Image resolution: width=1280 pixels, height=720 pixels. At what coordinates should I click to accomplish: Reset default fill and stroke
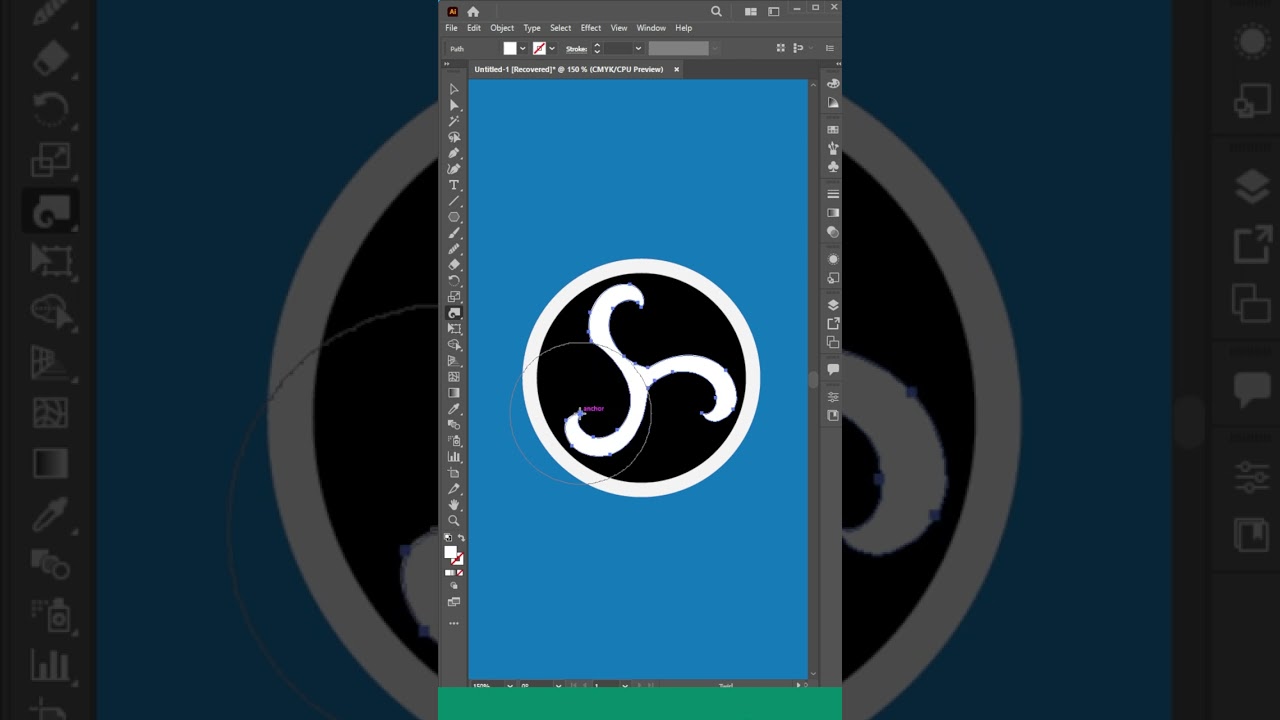pyautogui.click(x=447, y=538)
